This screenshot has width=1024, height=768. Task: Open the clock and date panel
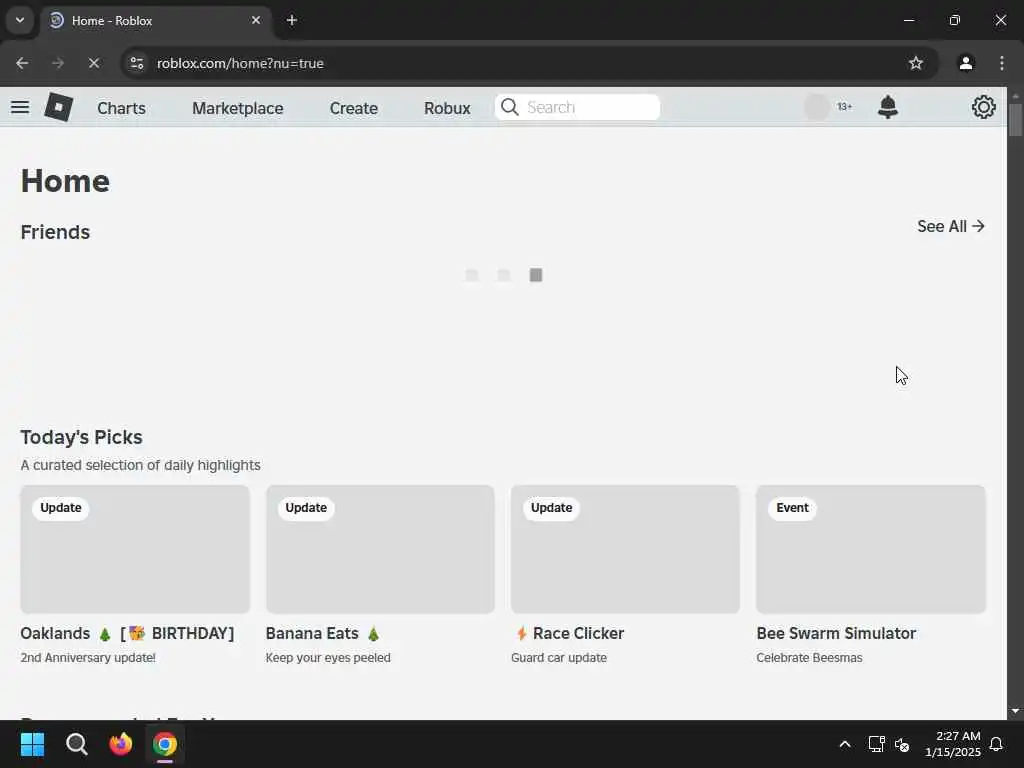click(x=953, y=744)
